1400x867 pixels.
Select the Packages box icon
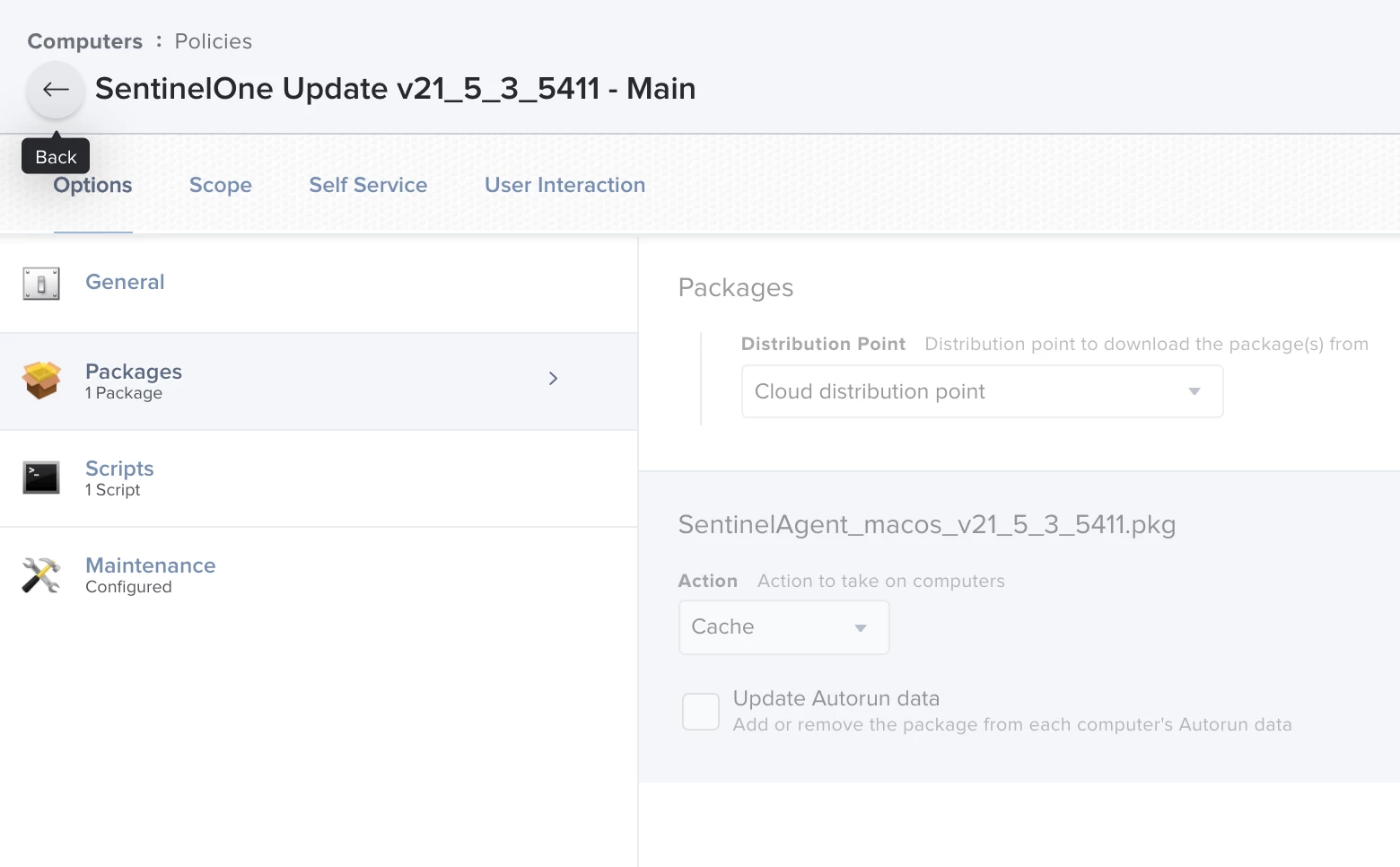click(41, 381)
